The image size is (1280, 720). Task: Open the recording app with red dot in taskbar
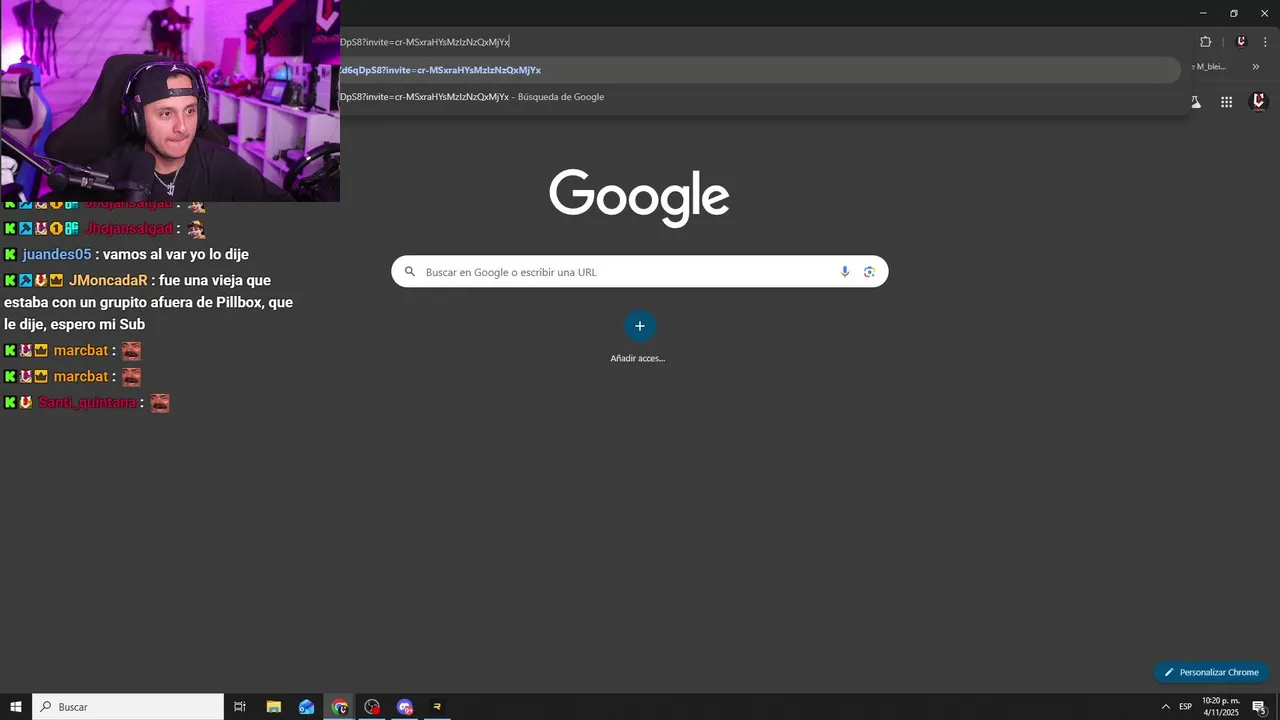(372, 707)
